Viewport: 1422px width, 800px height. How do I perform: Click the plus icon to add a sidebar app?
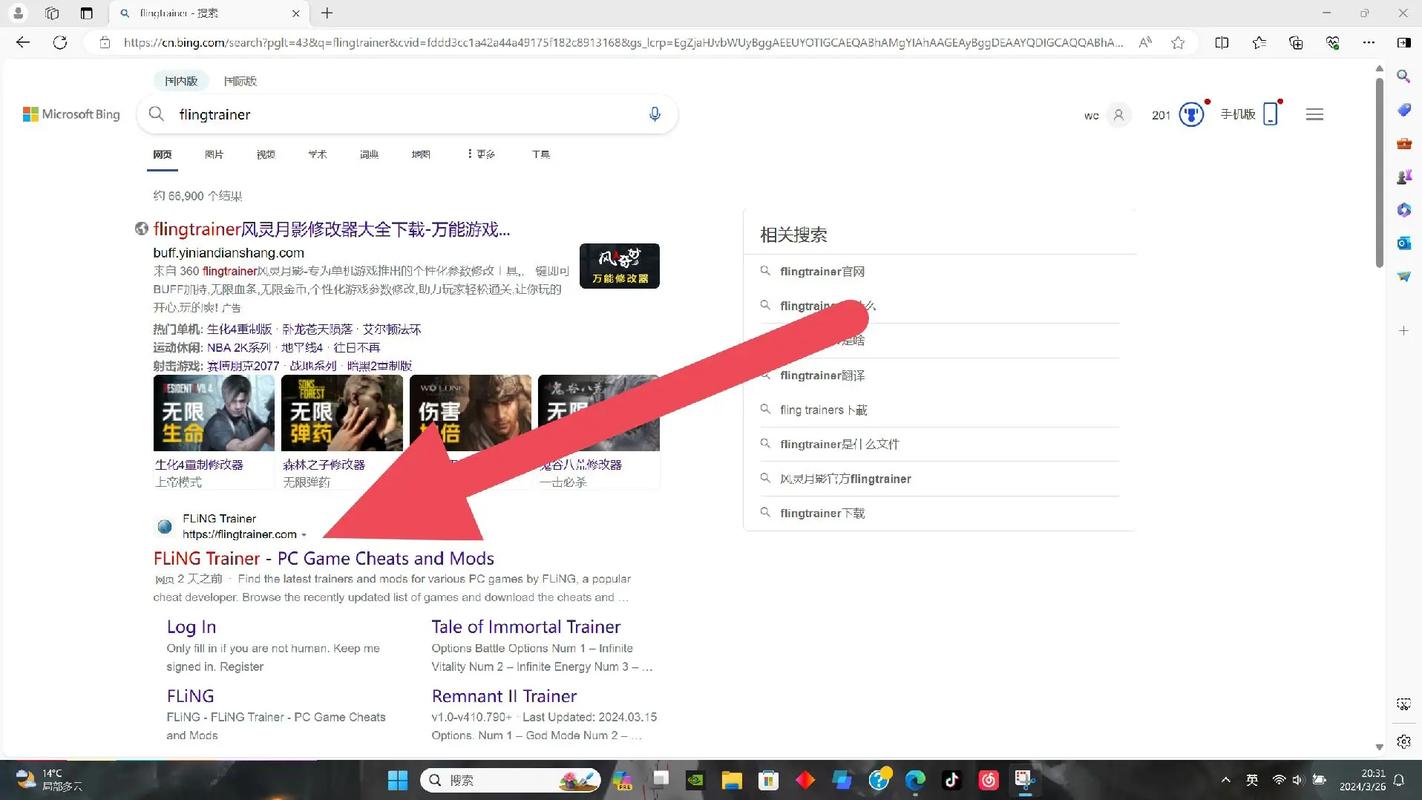(x=1404, y=330)
